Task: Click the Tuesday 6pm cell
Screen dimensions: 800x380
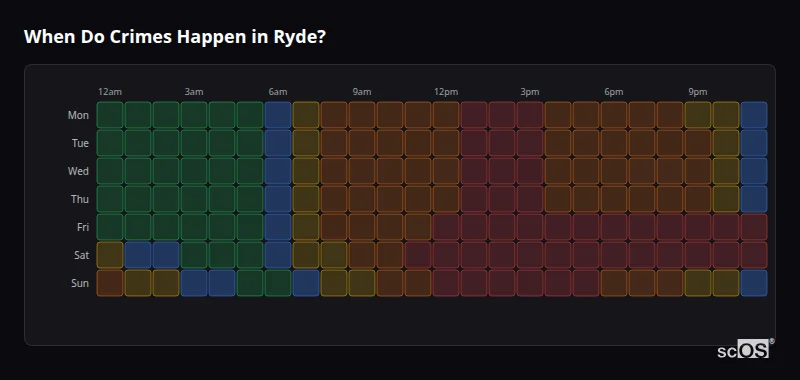Action: [614, 143]
